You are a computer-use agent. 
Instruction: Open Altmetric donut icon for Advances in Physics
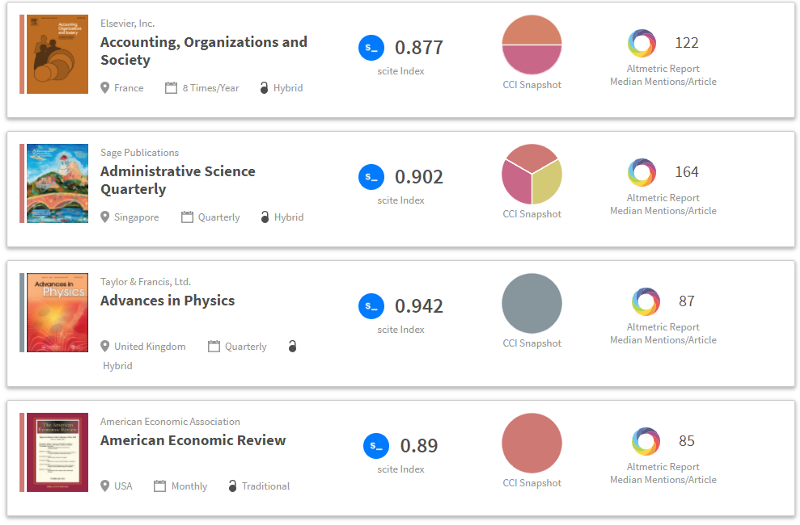tap(646, 301)
